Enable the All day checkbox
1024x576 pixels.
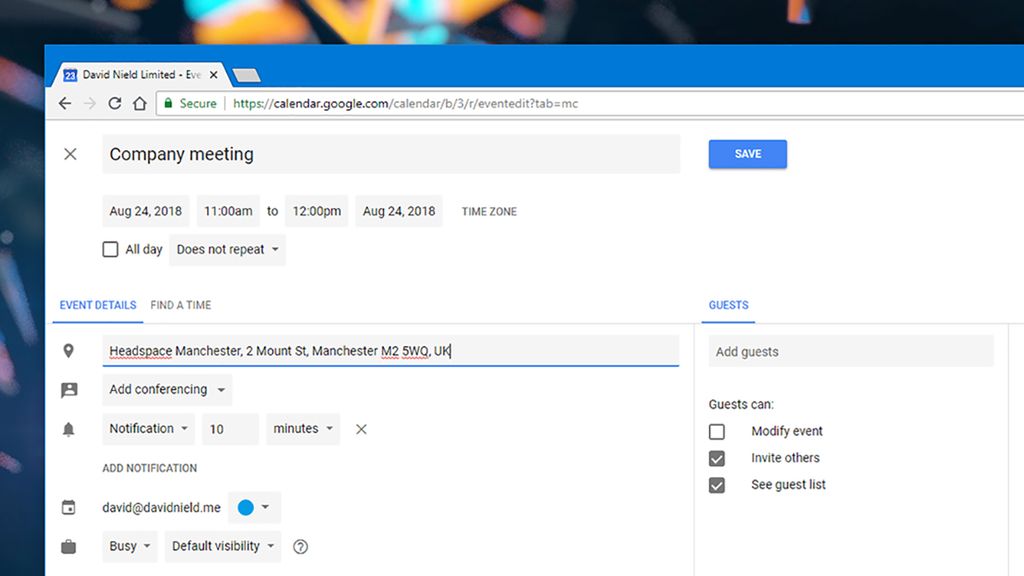pyautogui.click(x=110, y=249)
